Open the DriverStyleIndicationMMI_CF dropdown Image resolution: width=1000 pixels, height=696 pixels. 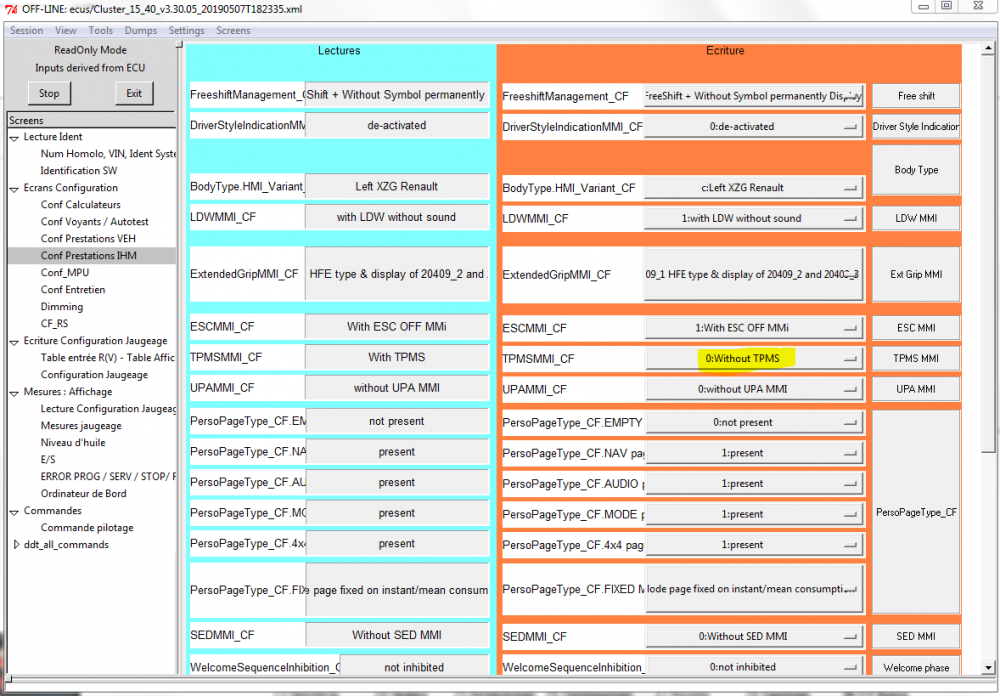[x=754, y=126]
